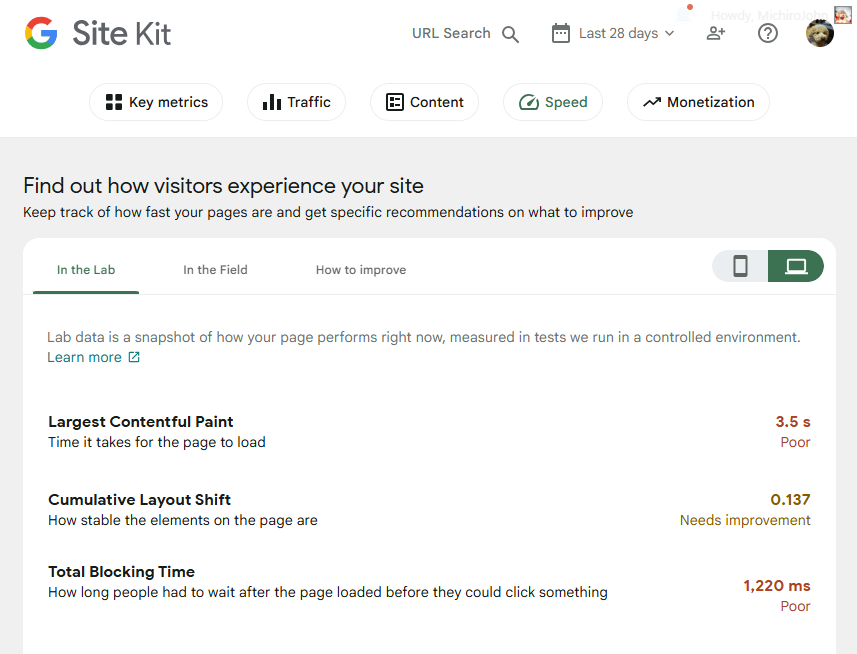
Task: Go to the Traffic section
Action: 296,102
